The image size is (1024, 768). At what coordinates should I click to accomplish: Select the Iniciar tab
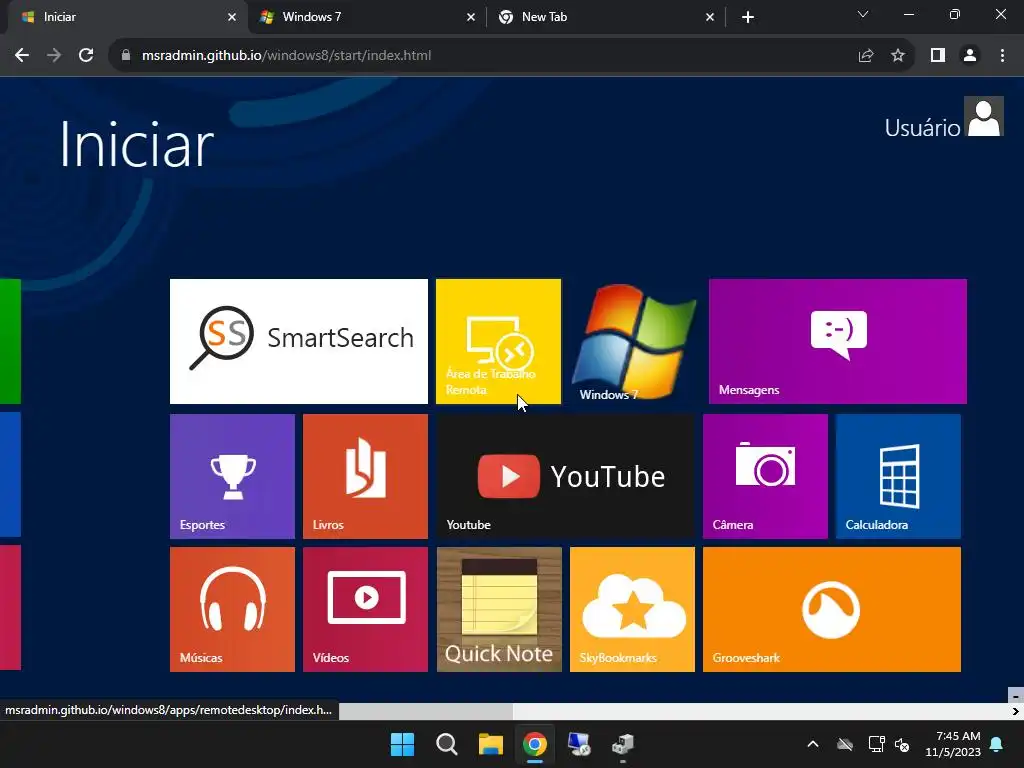point(127,17)
